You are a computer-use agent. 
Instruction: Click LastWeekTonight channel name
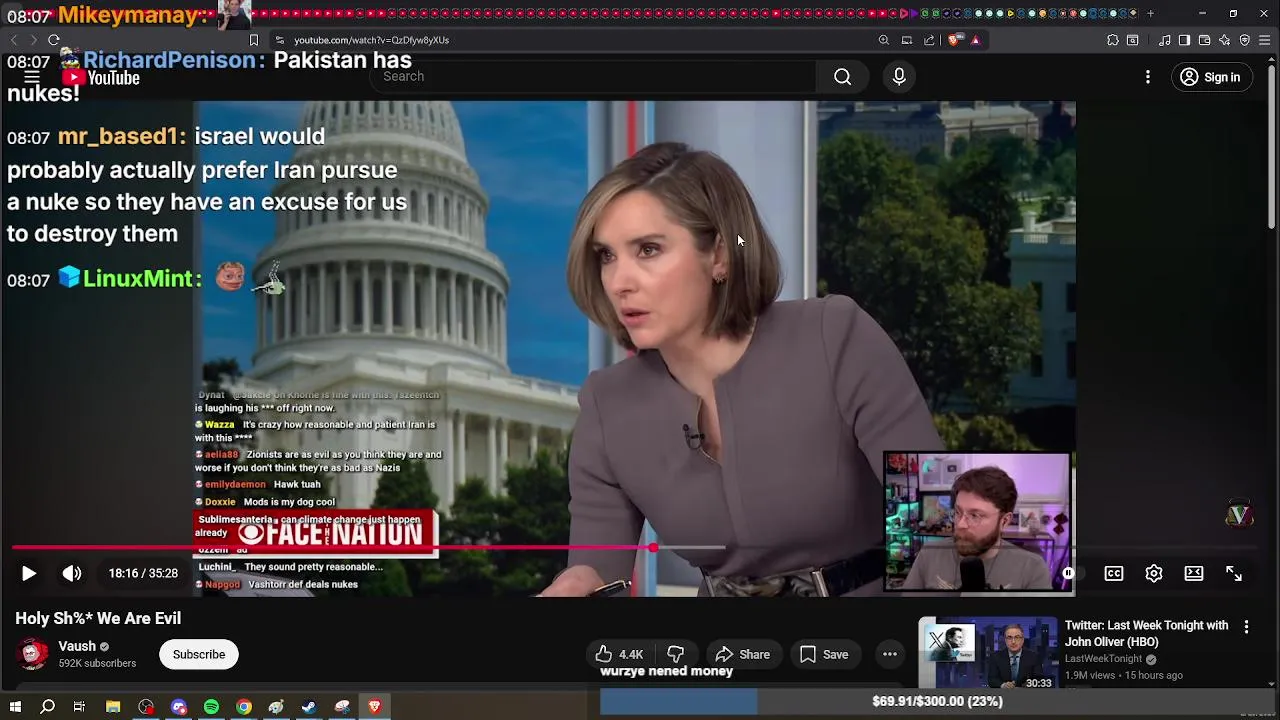click(x=1103, y=659)
